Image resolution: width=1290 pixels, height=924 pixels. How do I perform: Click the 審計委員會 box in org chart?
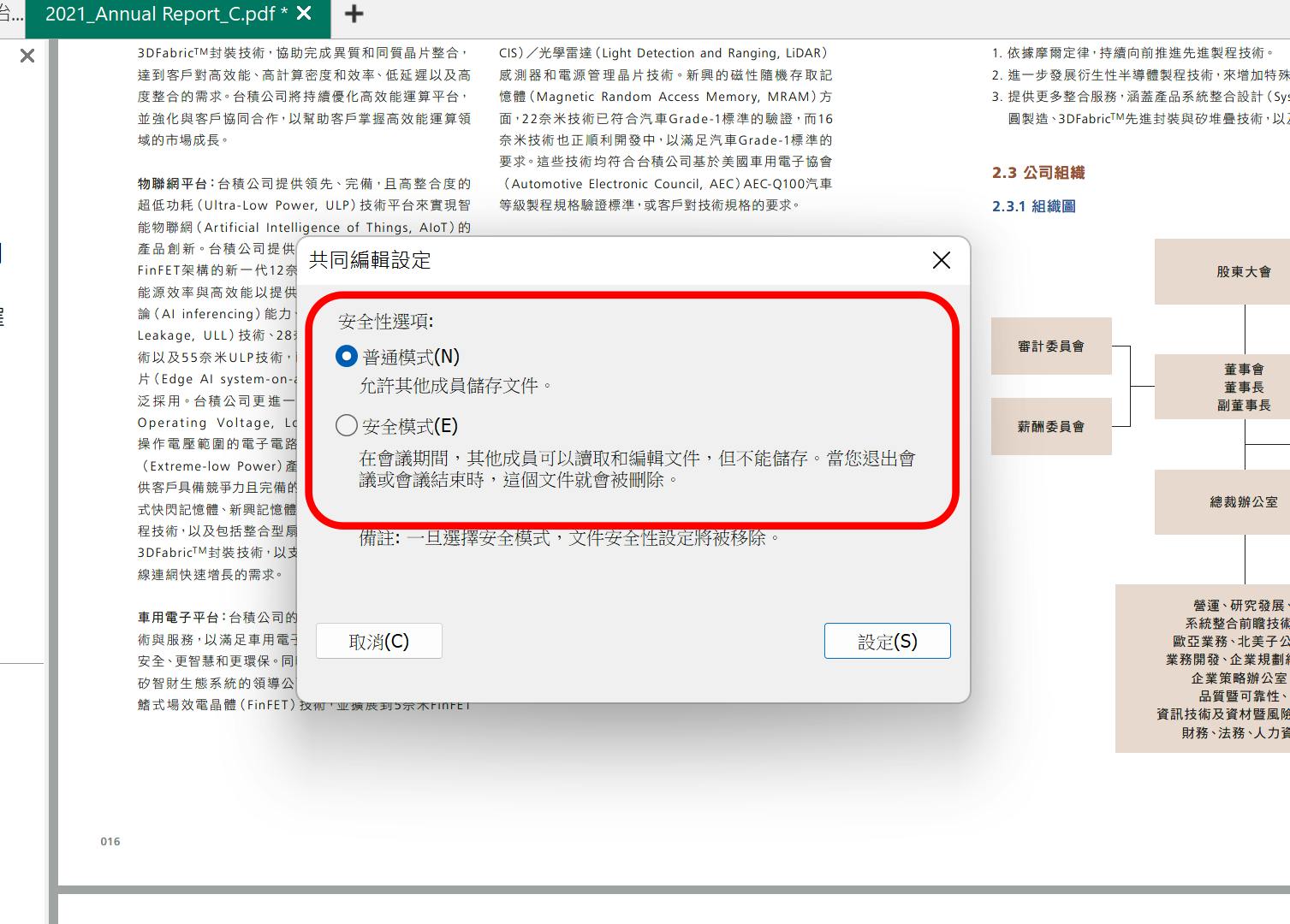(x=1051, y=346)
